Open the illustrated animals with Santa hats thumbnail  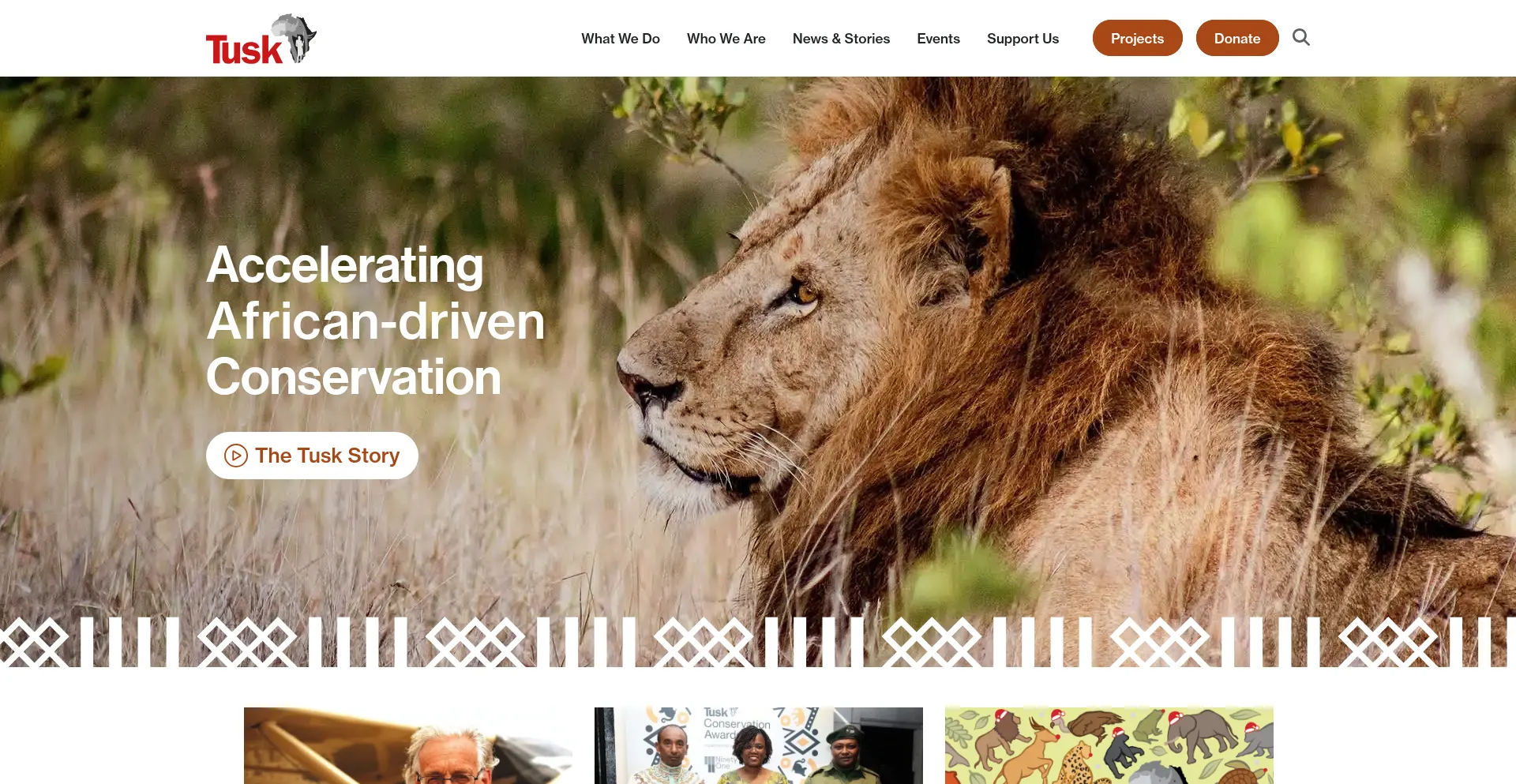[1109, 745]
